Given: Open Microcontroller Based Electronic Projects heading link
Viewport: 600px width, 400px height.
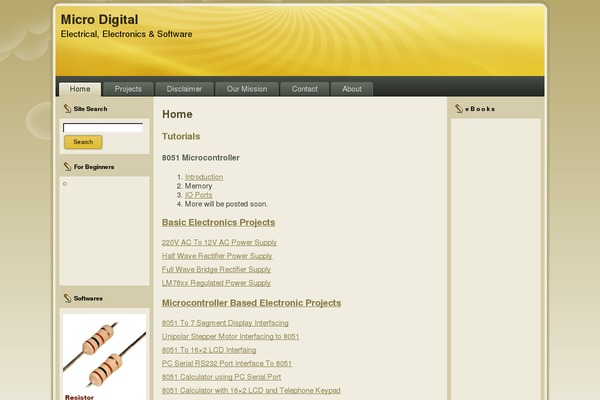Looking at the screenshot, I should click(251, 303).
